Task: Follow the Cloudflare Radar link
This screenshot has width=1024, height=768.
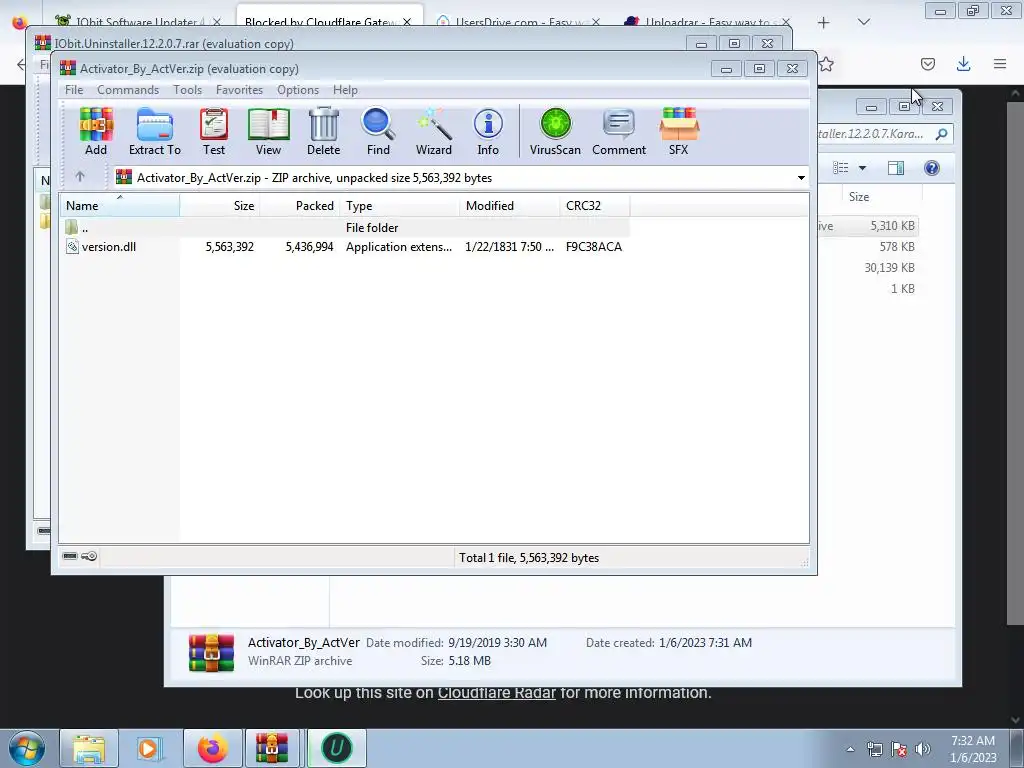Action: coord(496,692)
